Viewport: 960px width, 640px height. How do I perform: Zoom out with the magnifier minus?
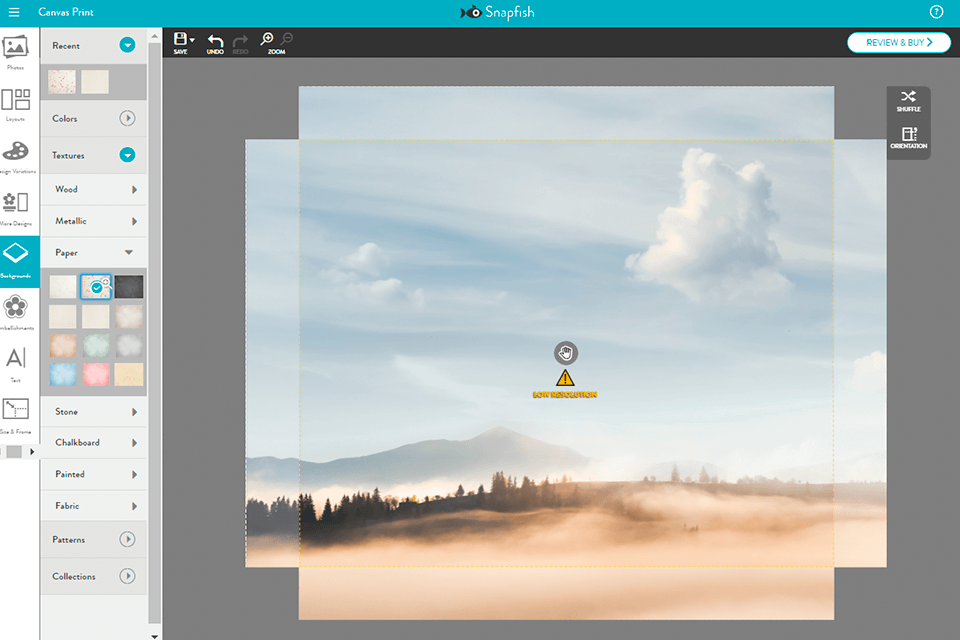tap(287, 39)
